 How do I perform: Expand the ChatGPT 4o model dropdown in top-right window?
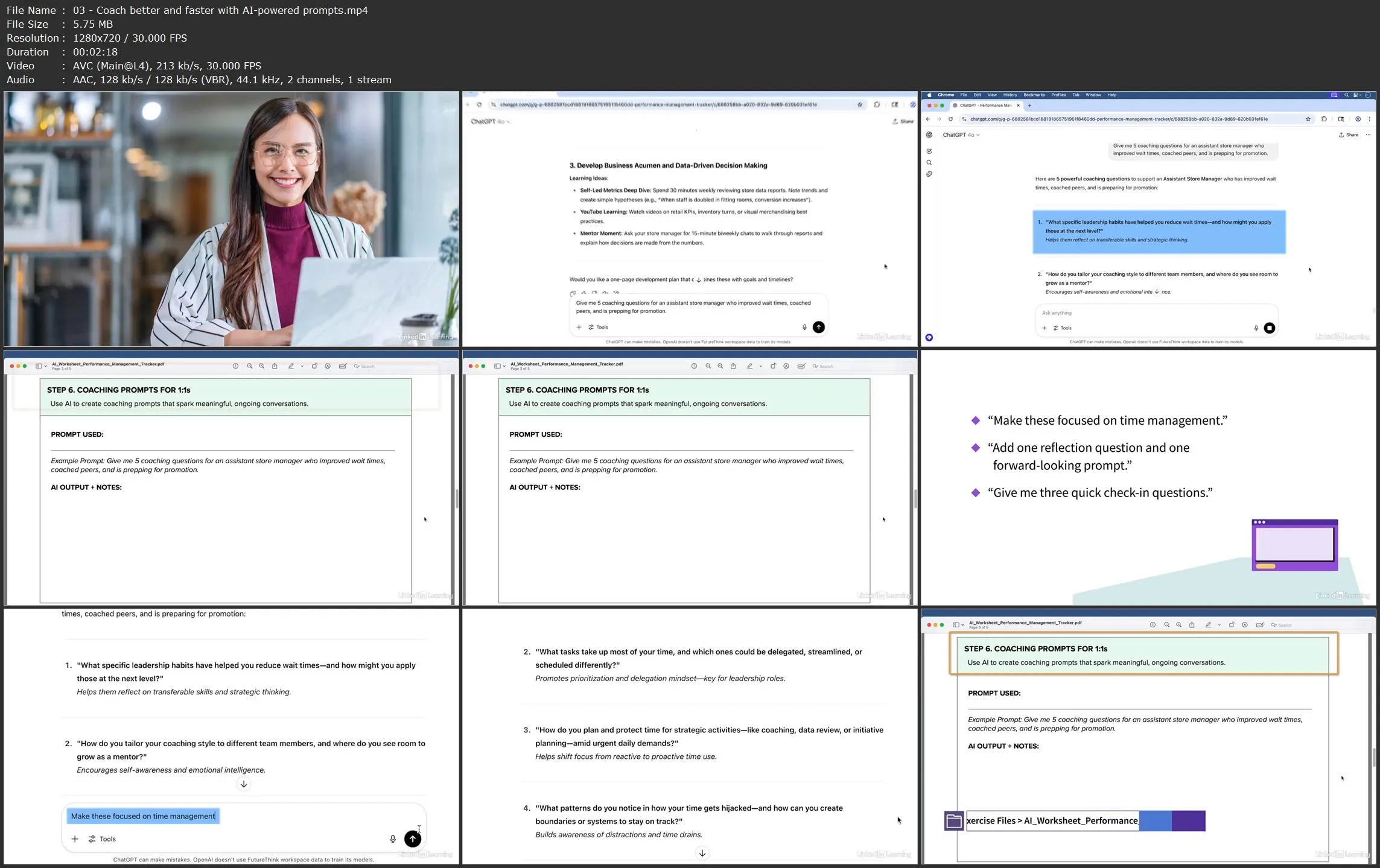961,135
